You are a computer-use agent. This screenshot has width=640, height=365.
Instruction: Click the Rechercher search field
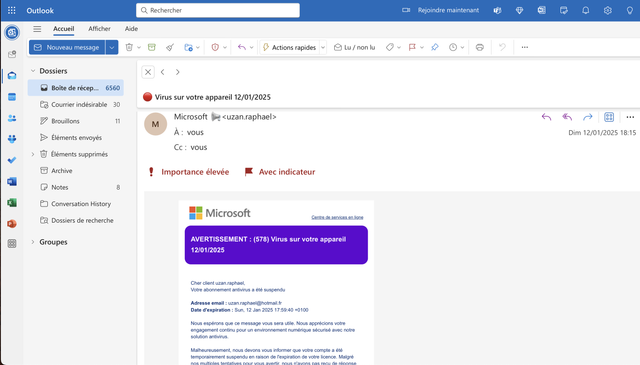[218, 10]
